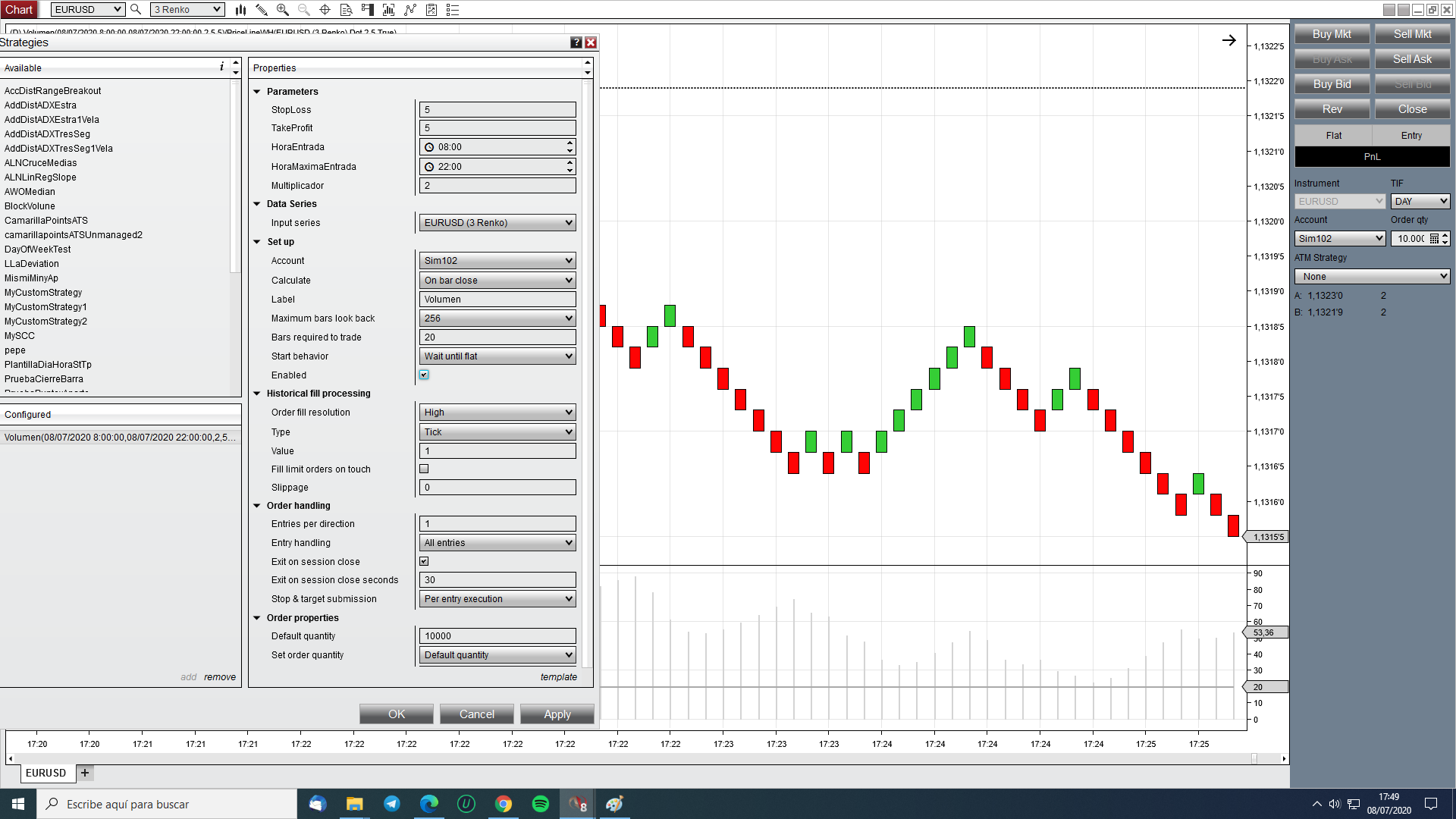Open the Data Box icon

pos(346,10)
